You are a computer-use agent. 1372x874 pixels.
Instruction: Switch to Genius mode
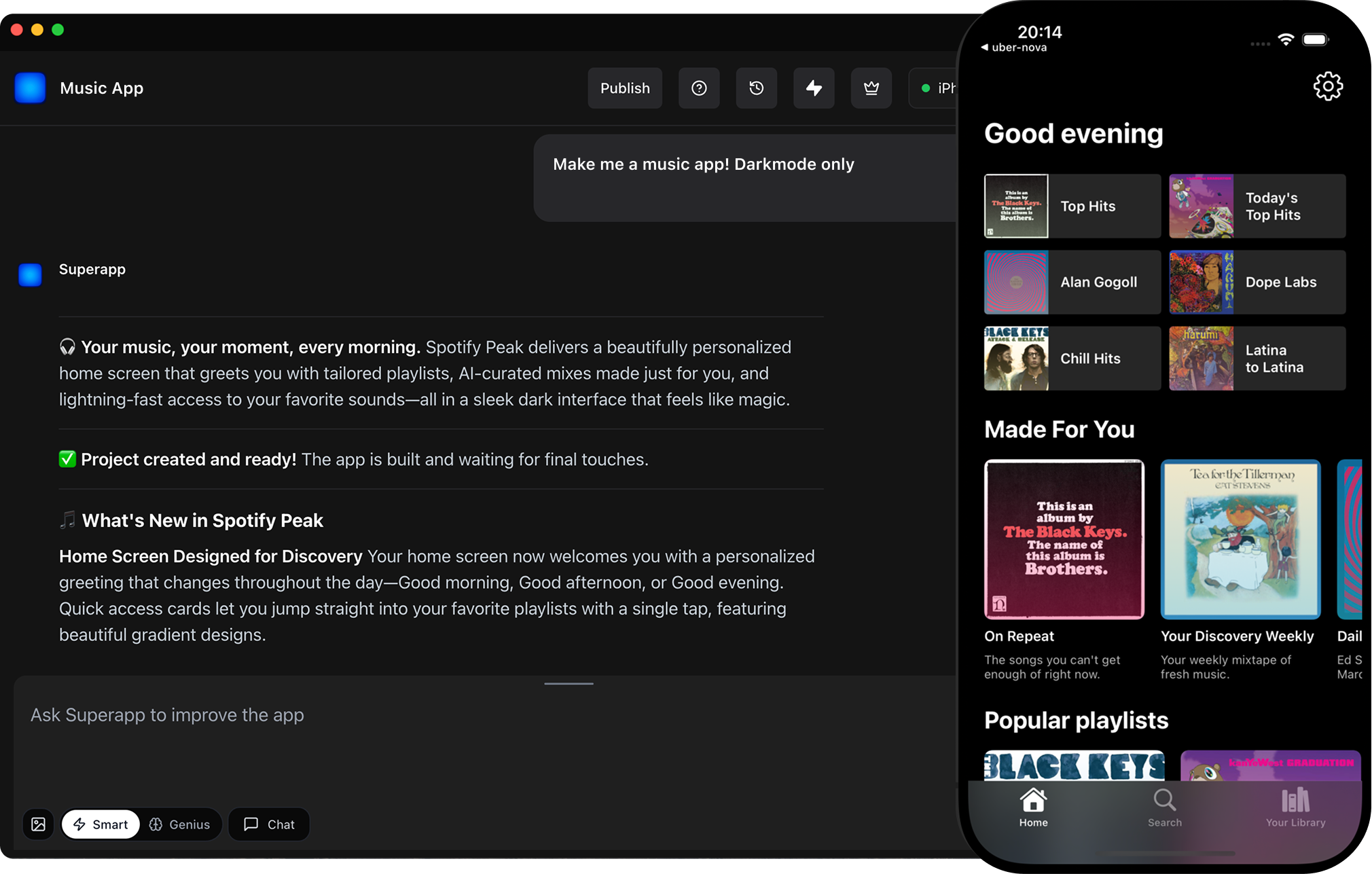tap(180, 824)
